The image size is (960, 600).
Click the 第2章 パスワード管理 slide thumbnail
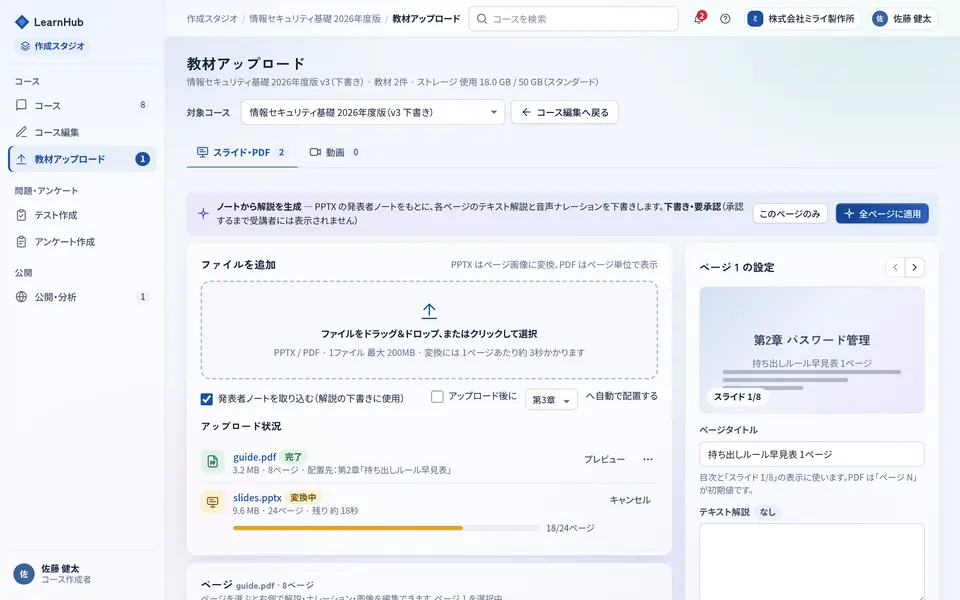812,350
